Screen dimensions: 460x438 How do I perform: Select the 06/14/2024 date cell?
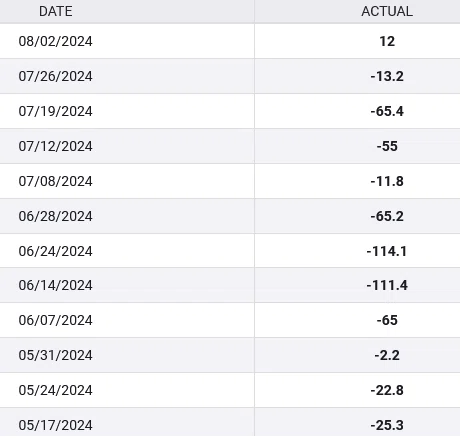pyautogui.click(x=56, y=285)
